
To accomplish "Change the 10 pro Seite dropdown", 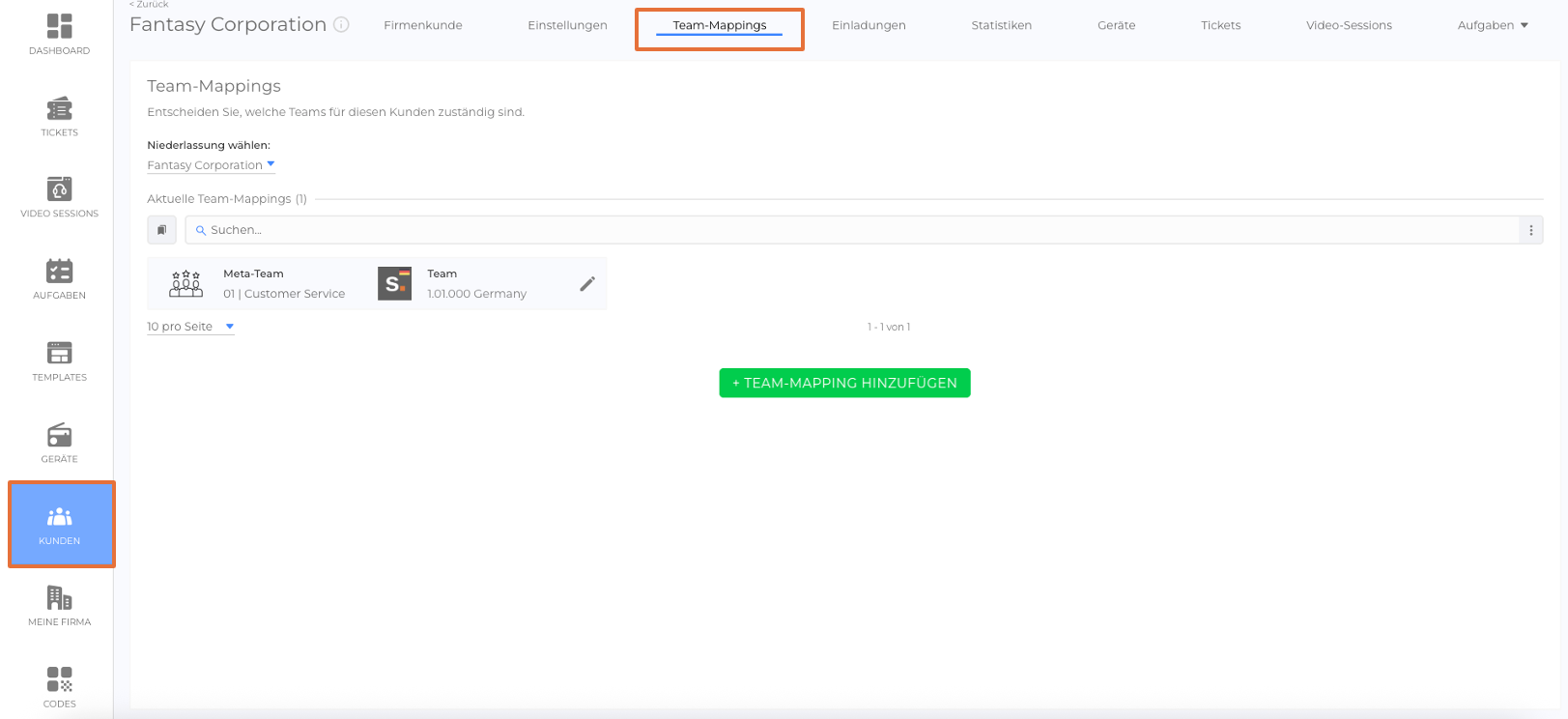I will click(190, 327).
